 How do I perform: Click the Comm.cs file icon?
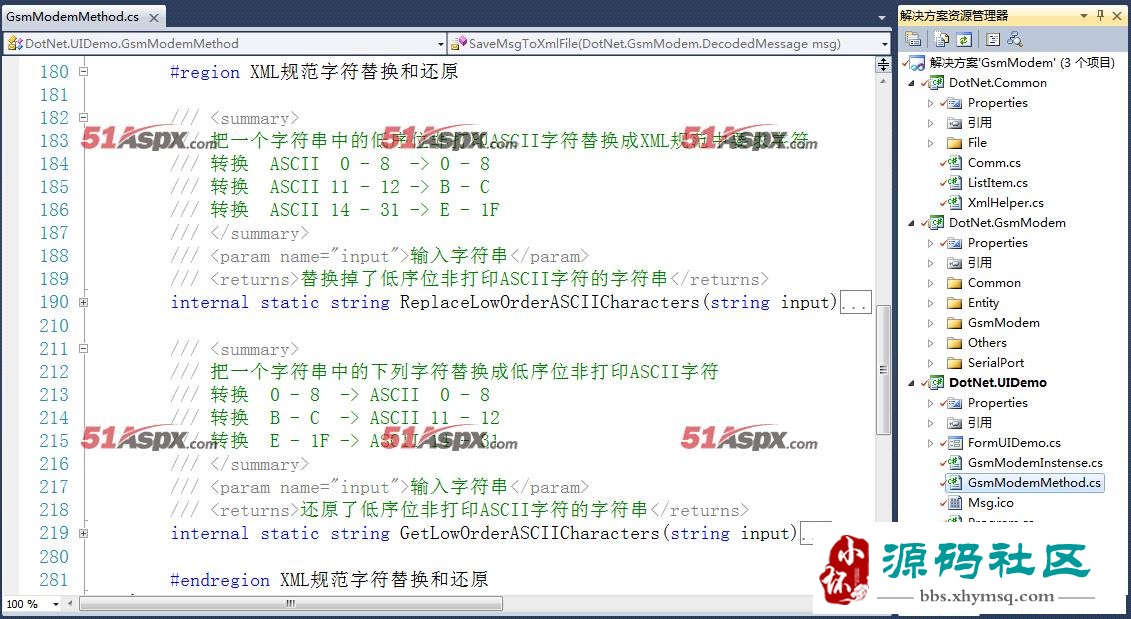click(954, 162)
